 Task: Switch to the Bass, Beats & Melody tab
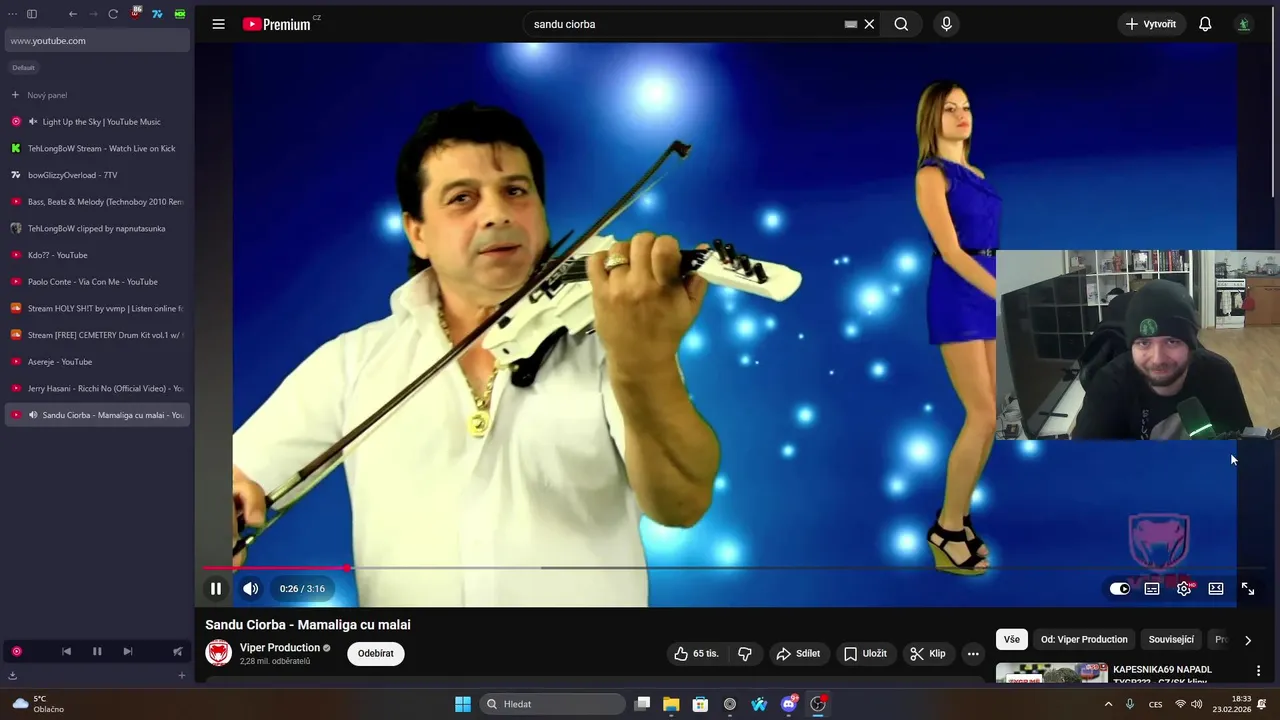coord(97,202)
